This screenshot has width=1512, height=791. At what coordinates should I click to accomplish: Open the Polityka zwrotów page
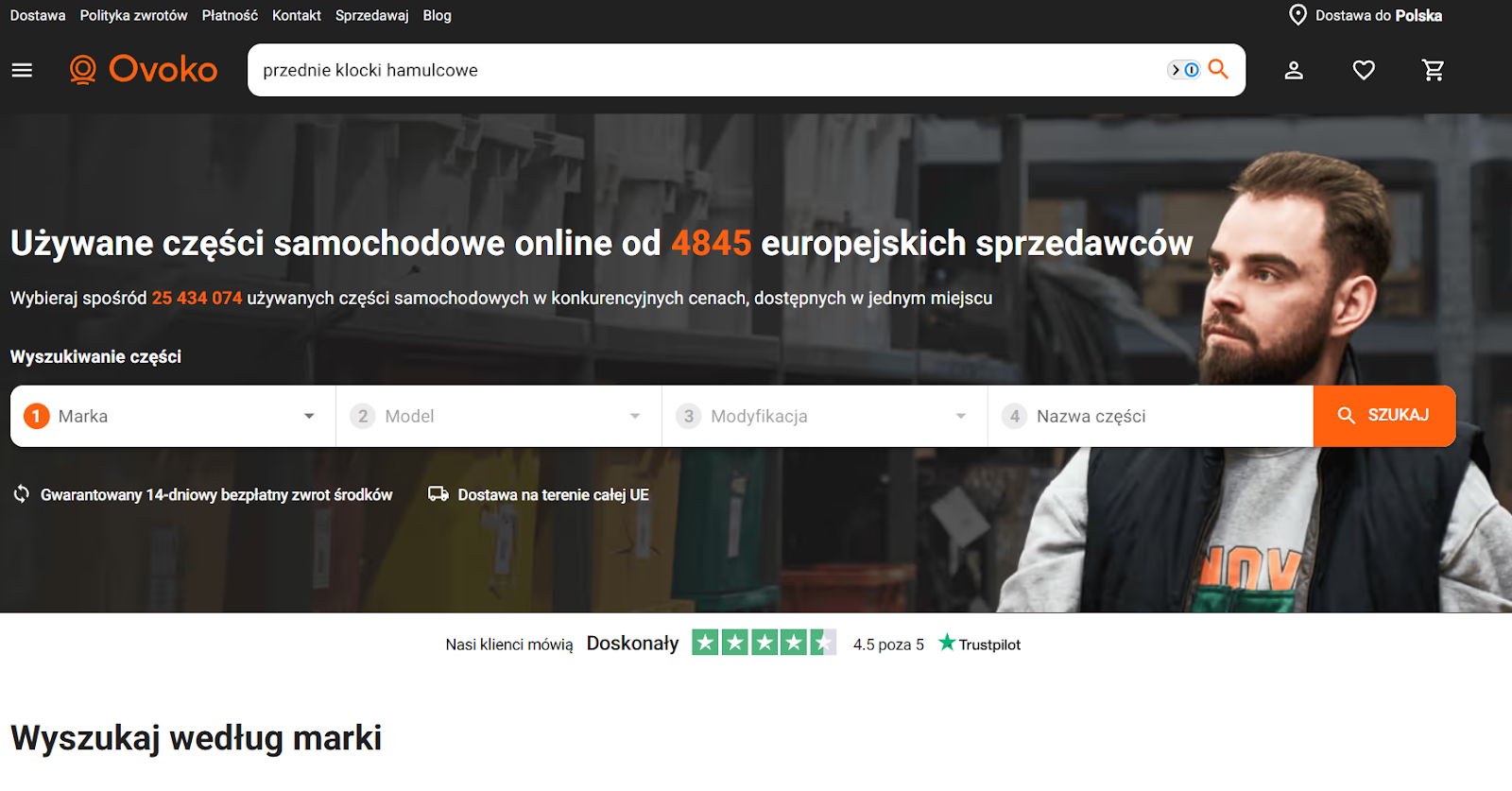(x=133, y=15)
